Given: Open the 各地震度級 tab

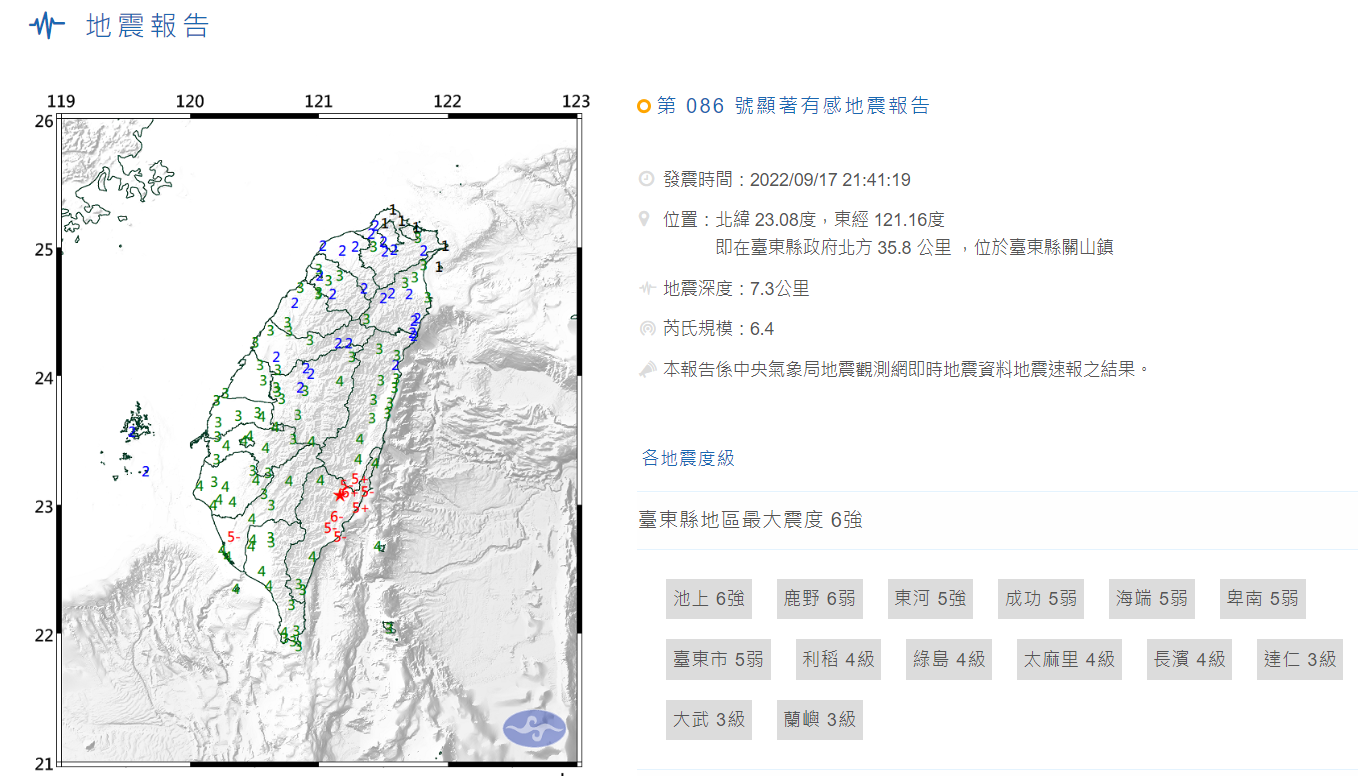Looking at the screenshot, I should [x=688, y=458].
